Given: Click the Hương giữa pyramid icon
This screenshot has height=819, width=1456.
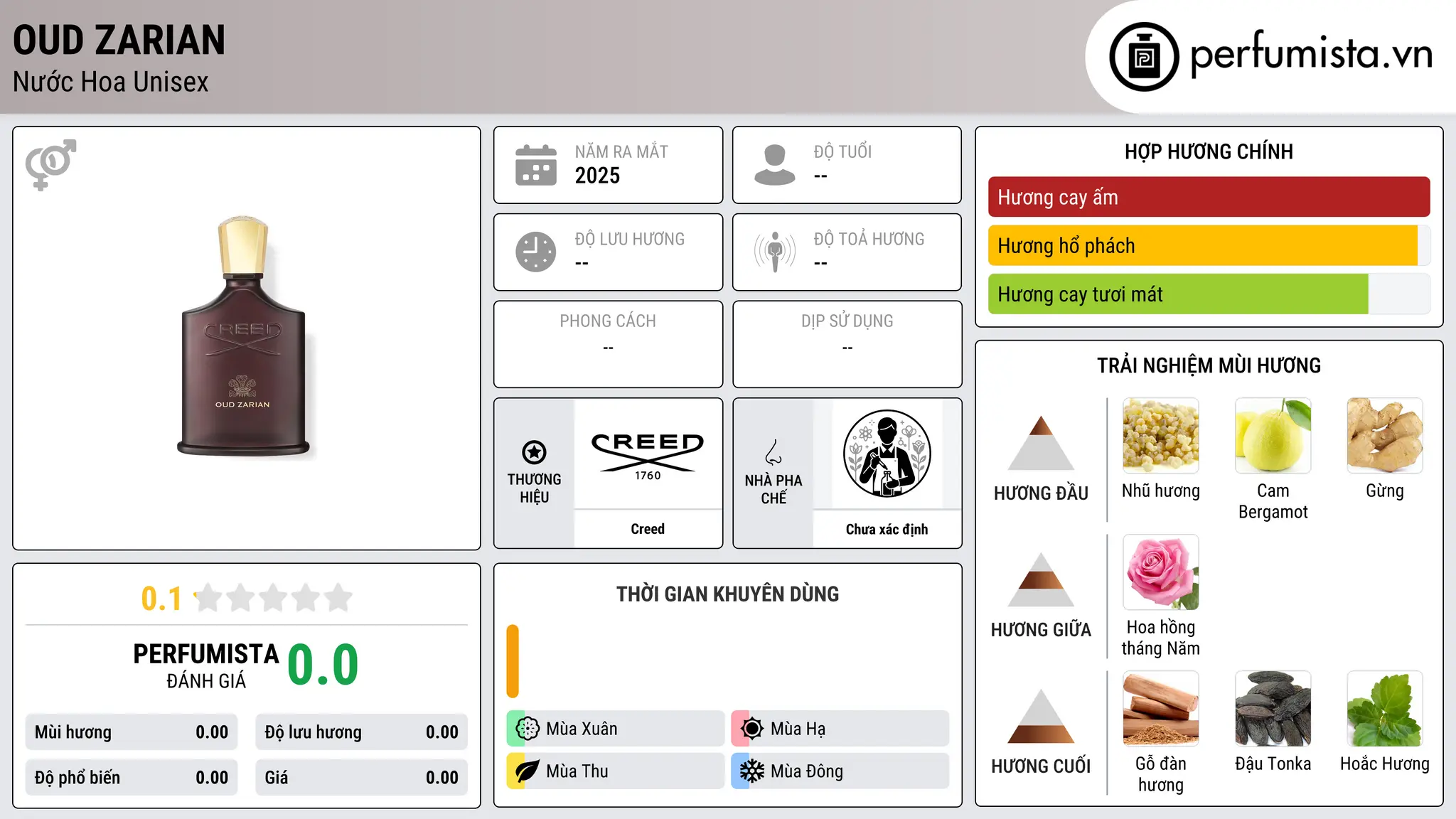Looking at the screenshot, I should [x=1041, y=579].
